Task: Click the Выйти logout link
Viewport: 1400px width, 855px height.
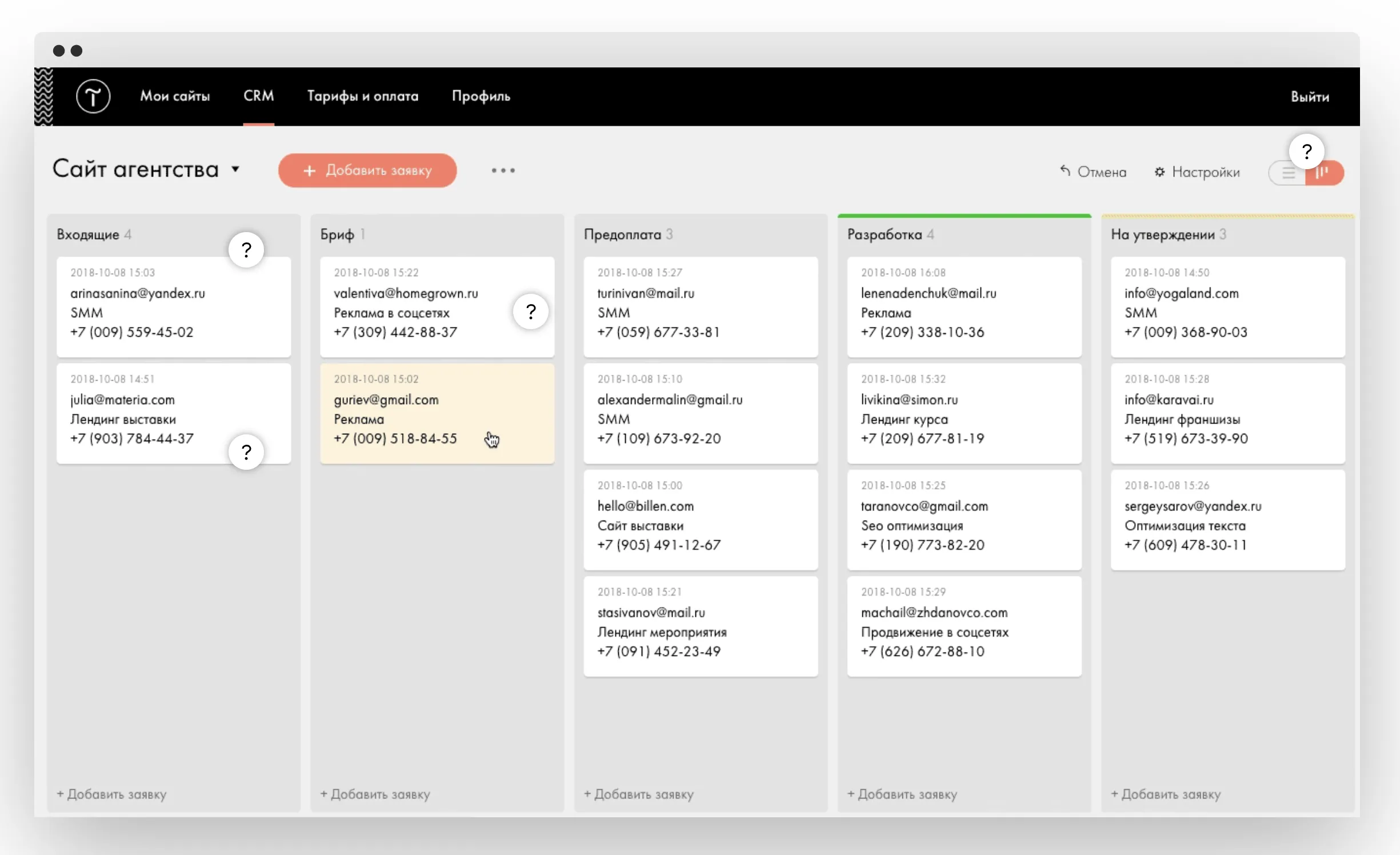Action: pyautogui.click(x=1310, y=97)
